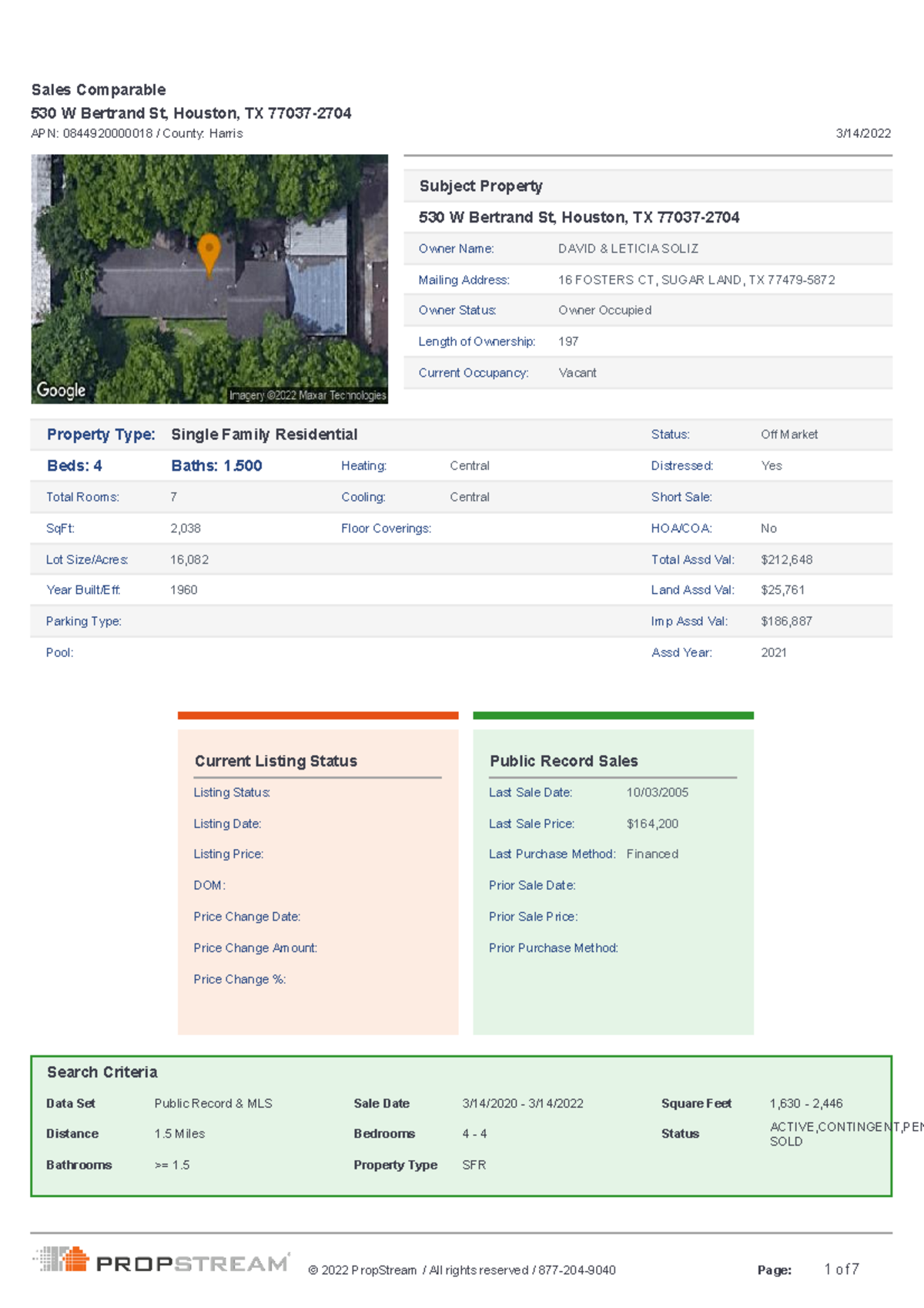
Task: Click the Distressed value 'Yes'
Action: 772,466
